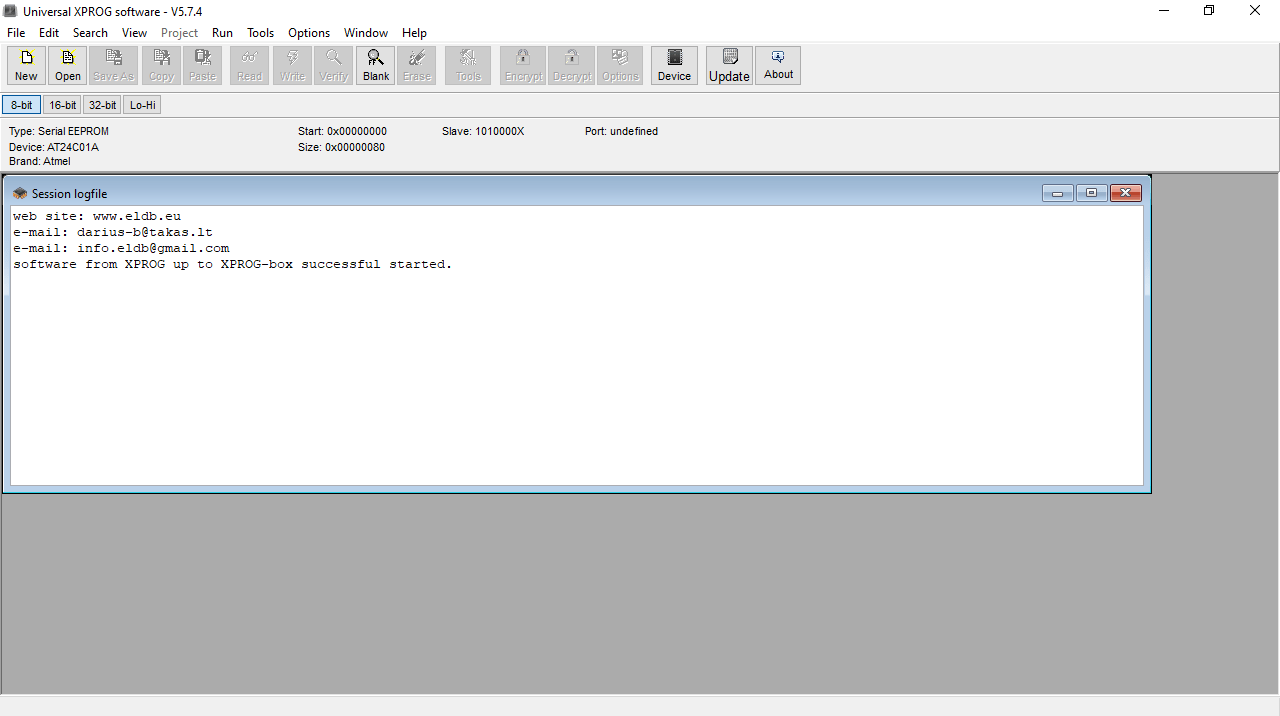Click the 'successful started' log line

click(233, 264)
